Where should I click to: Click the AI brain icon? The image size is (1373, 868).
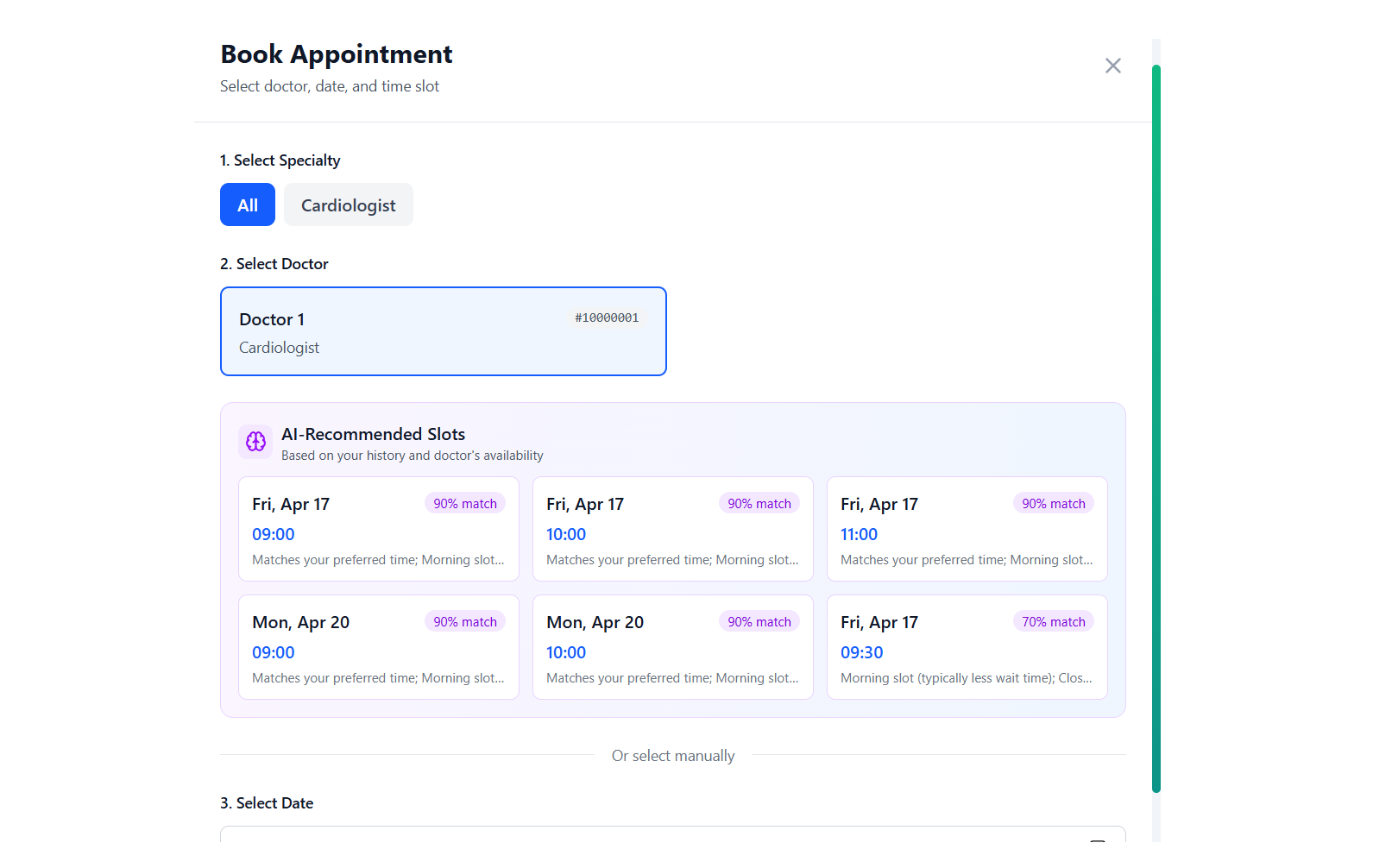[256, 442]
